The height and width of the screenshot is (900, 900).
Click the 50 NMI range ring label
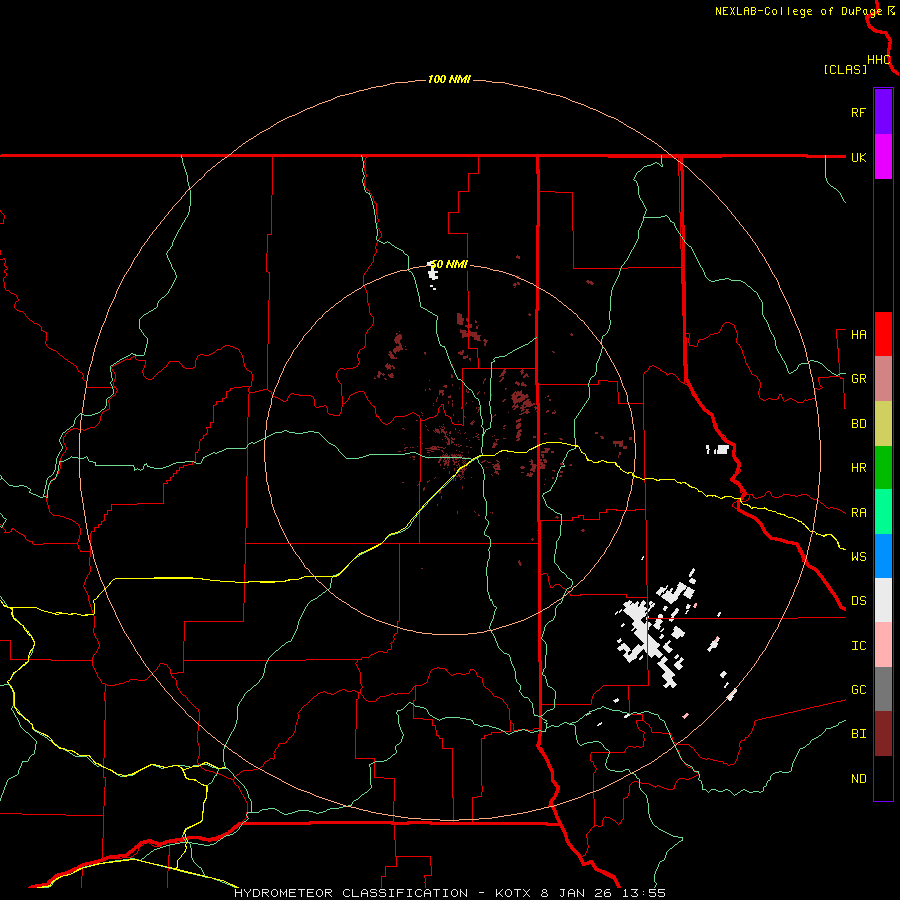tap(449, 264)
